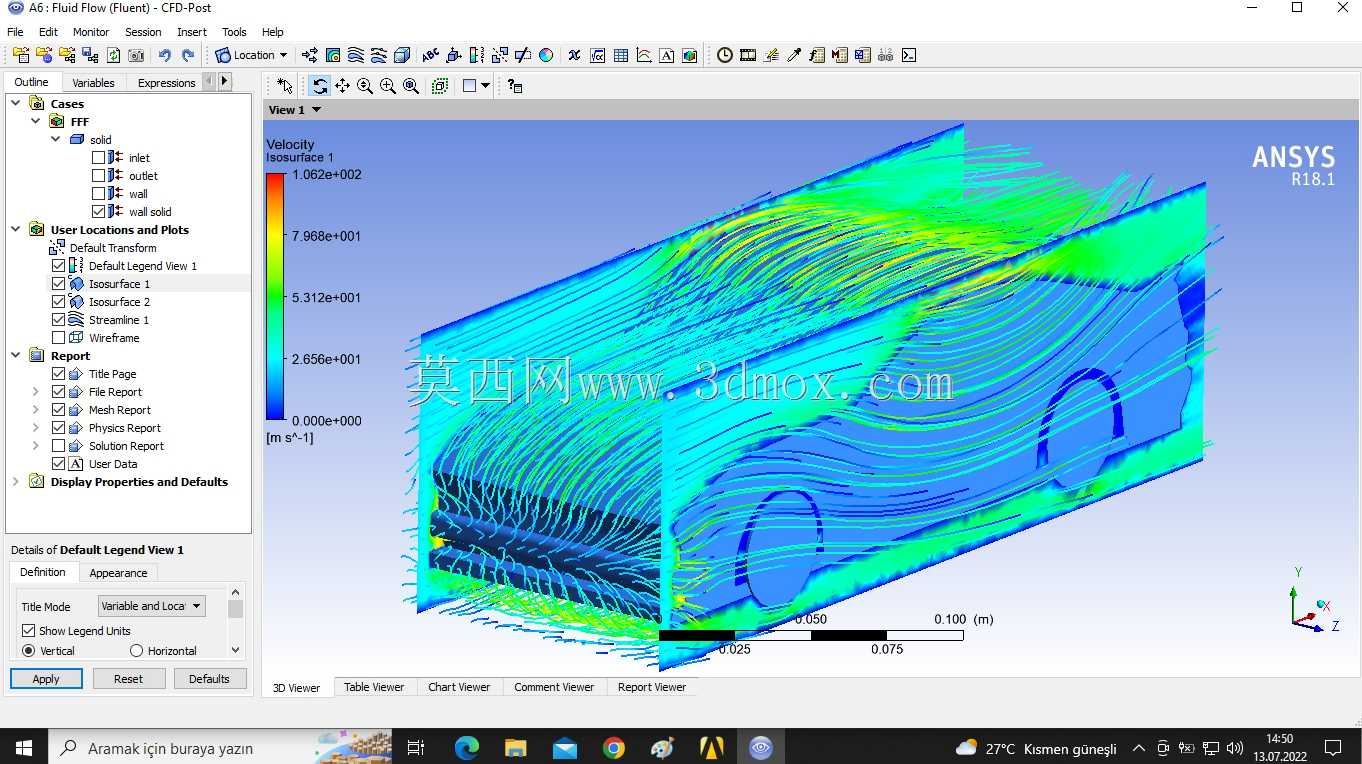Open the Color Map sphere icon
1362x764 pixels.
[546, 55]
